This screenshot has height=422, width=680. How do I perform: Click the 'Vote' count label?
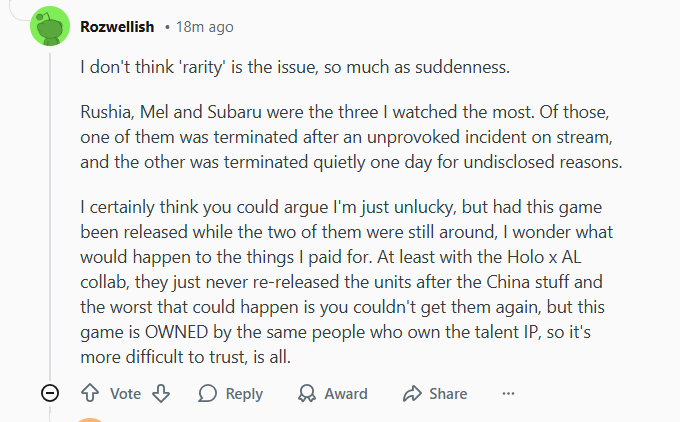(125, 393)
